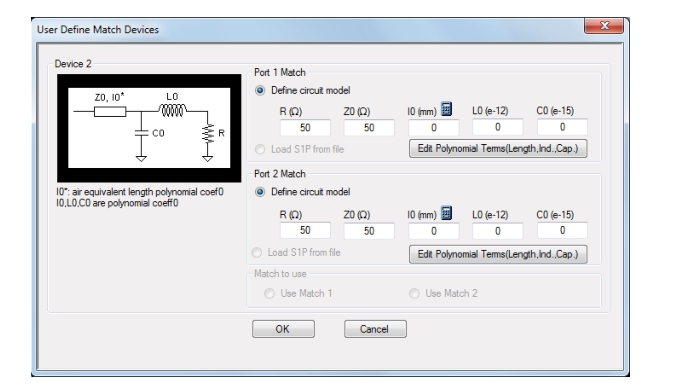Click the Port 2 Match group label

(280, 174)
